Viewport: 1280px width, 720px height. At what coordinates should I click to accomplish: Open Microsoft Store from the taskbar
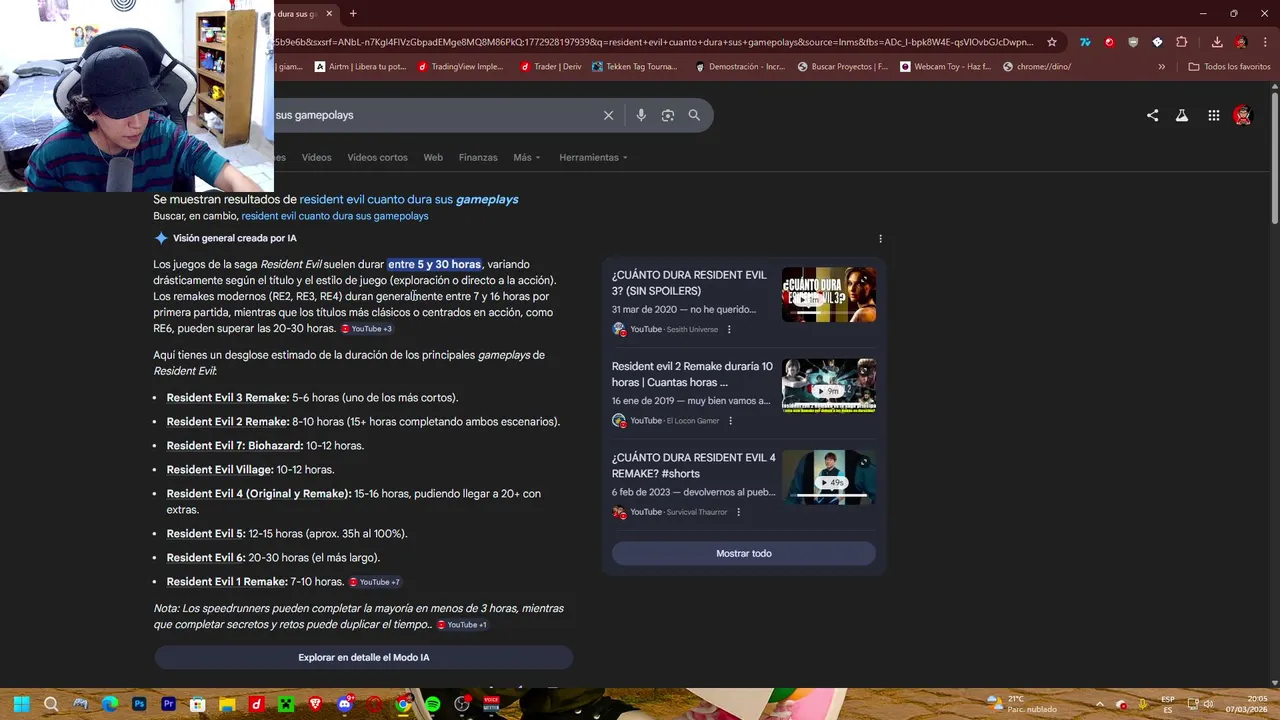[198, 704]
